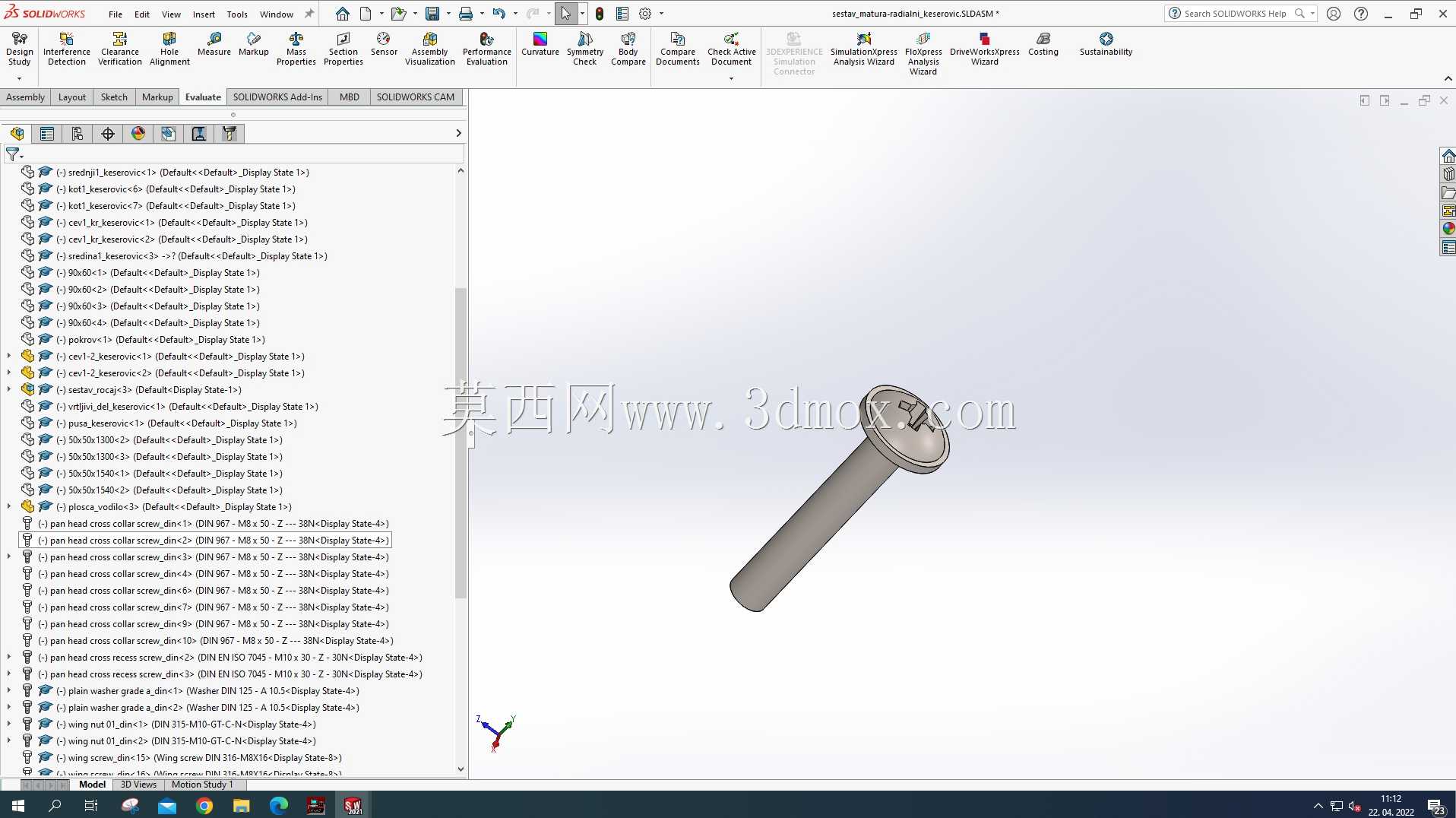Open Chrome from the taskbar
This screenshot has height=818, width=1456.
coord(204,805)
